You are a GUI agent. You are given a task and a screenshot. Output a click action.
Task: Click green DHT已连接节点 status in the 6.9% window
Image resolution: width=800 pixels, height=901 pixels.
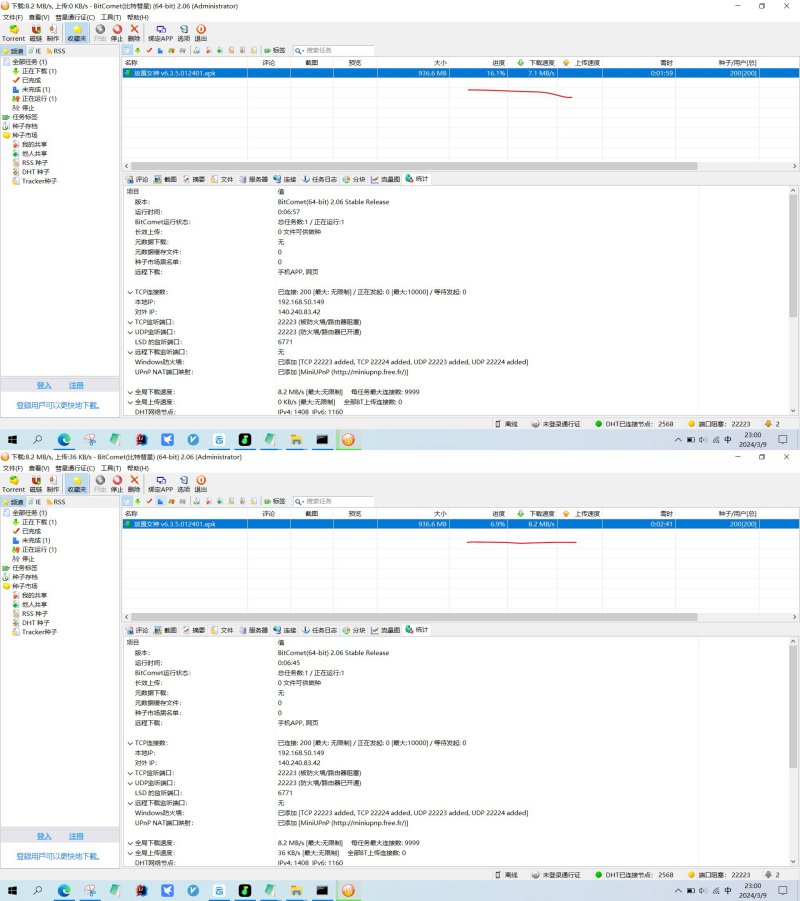[634, 875]
